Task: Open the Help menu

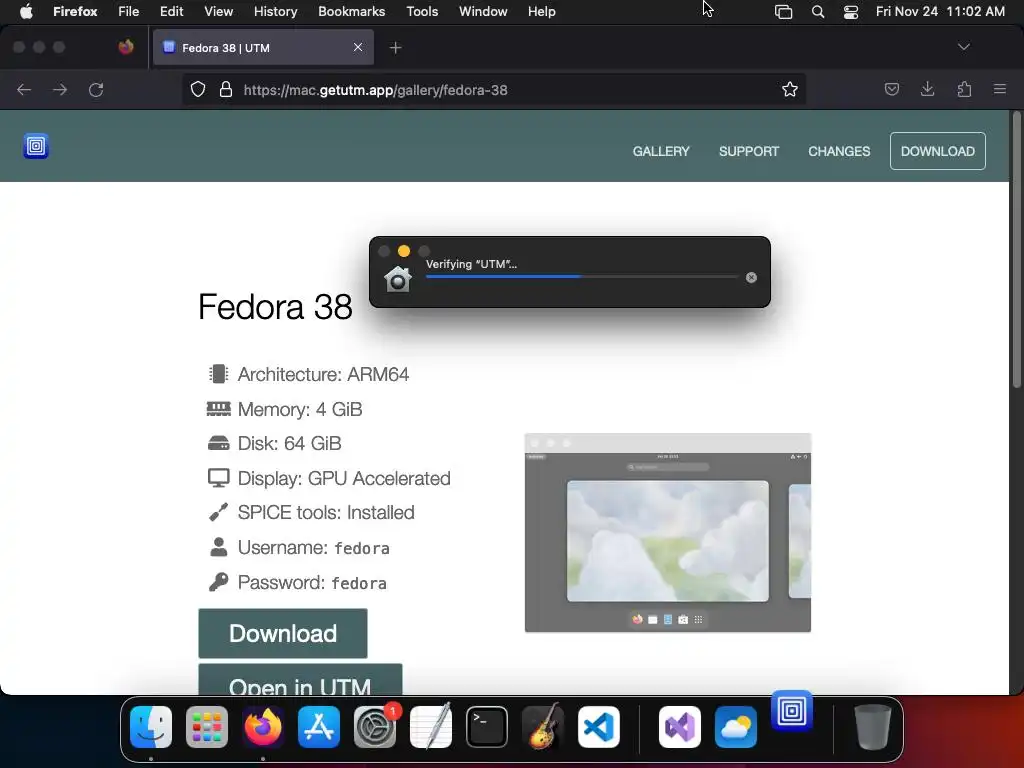Action: [x=541, y=11]
